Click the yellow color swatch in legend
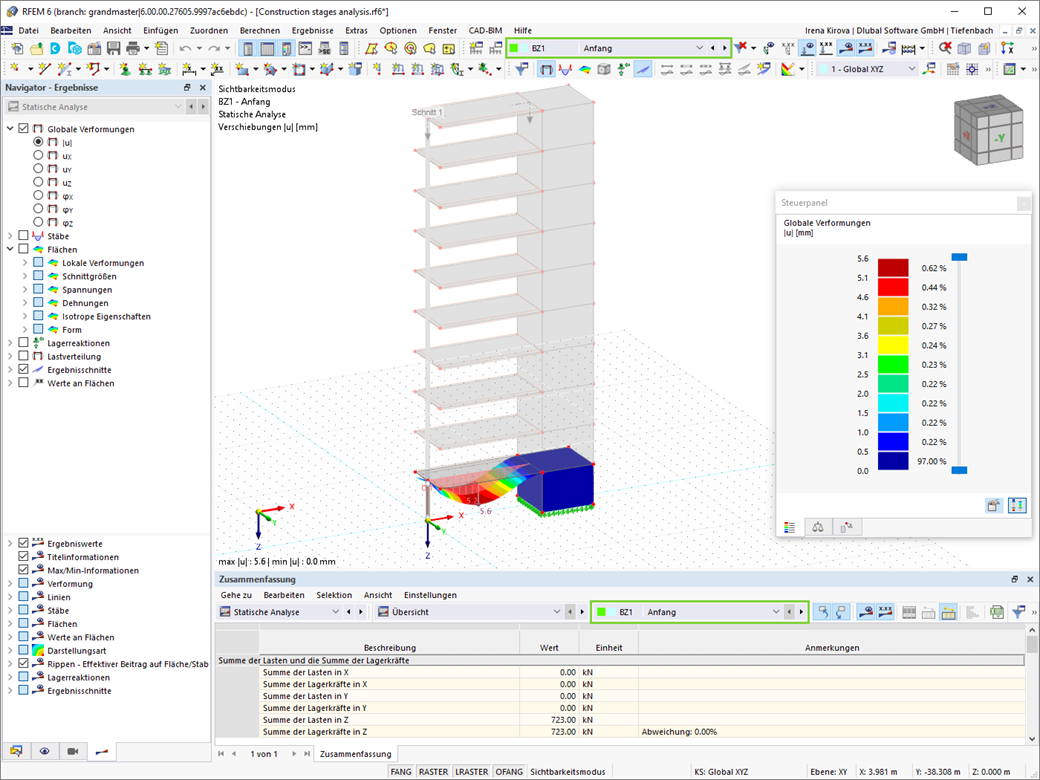Image resolution: width=1040 pixels, height=780 pixels. point(893,345)
